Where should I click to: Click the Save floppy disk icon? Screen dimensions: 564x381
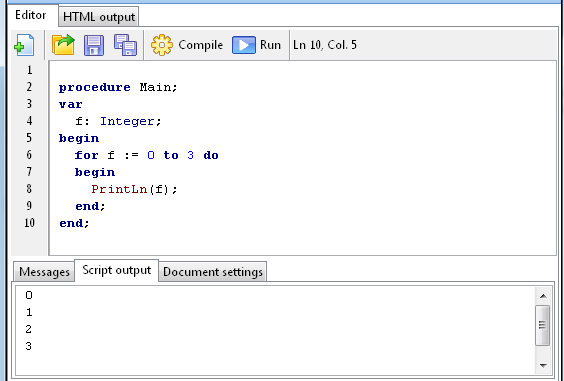[94, 45]
